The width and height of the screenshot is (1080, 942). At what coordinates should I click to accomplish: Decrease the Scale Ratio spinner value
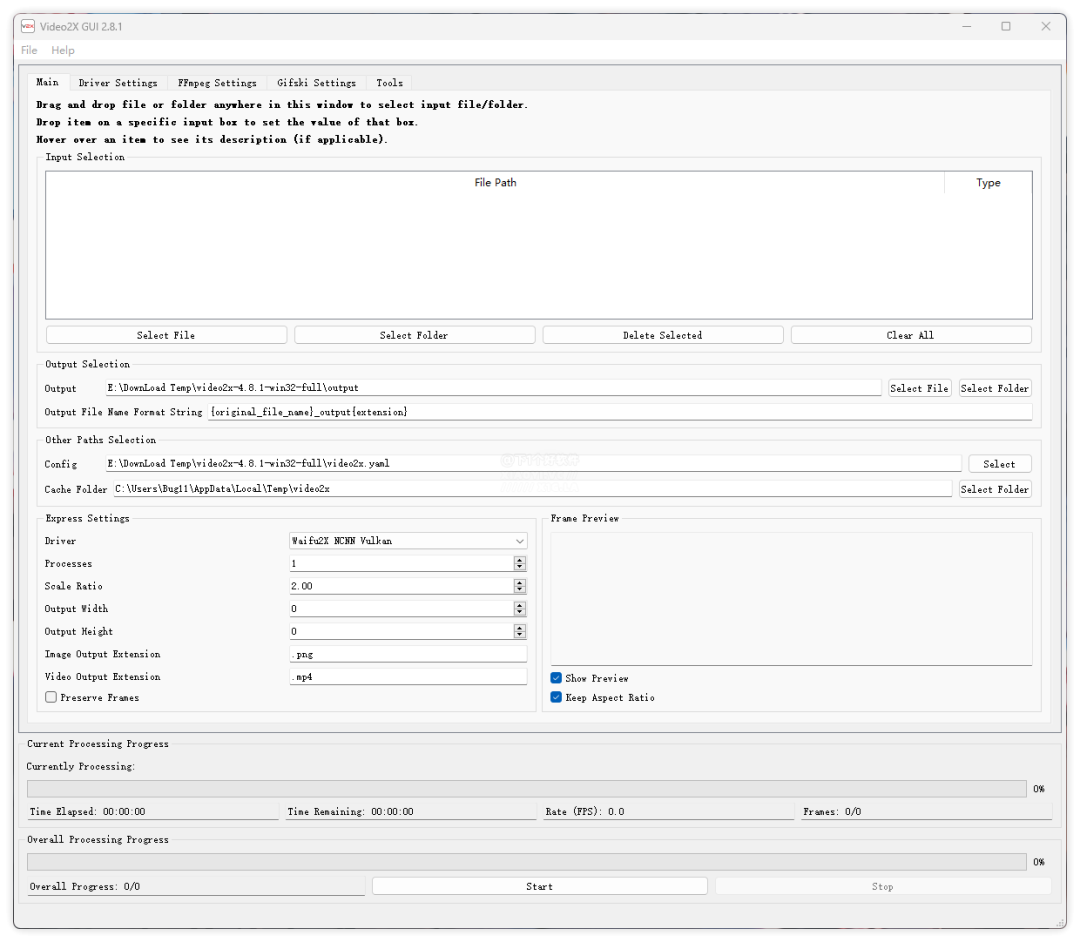[519, 590]
